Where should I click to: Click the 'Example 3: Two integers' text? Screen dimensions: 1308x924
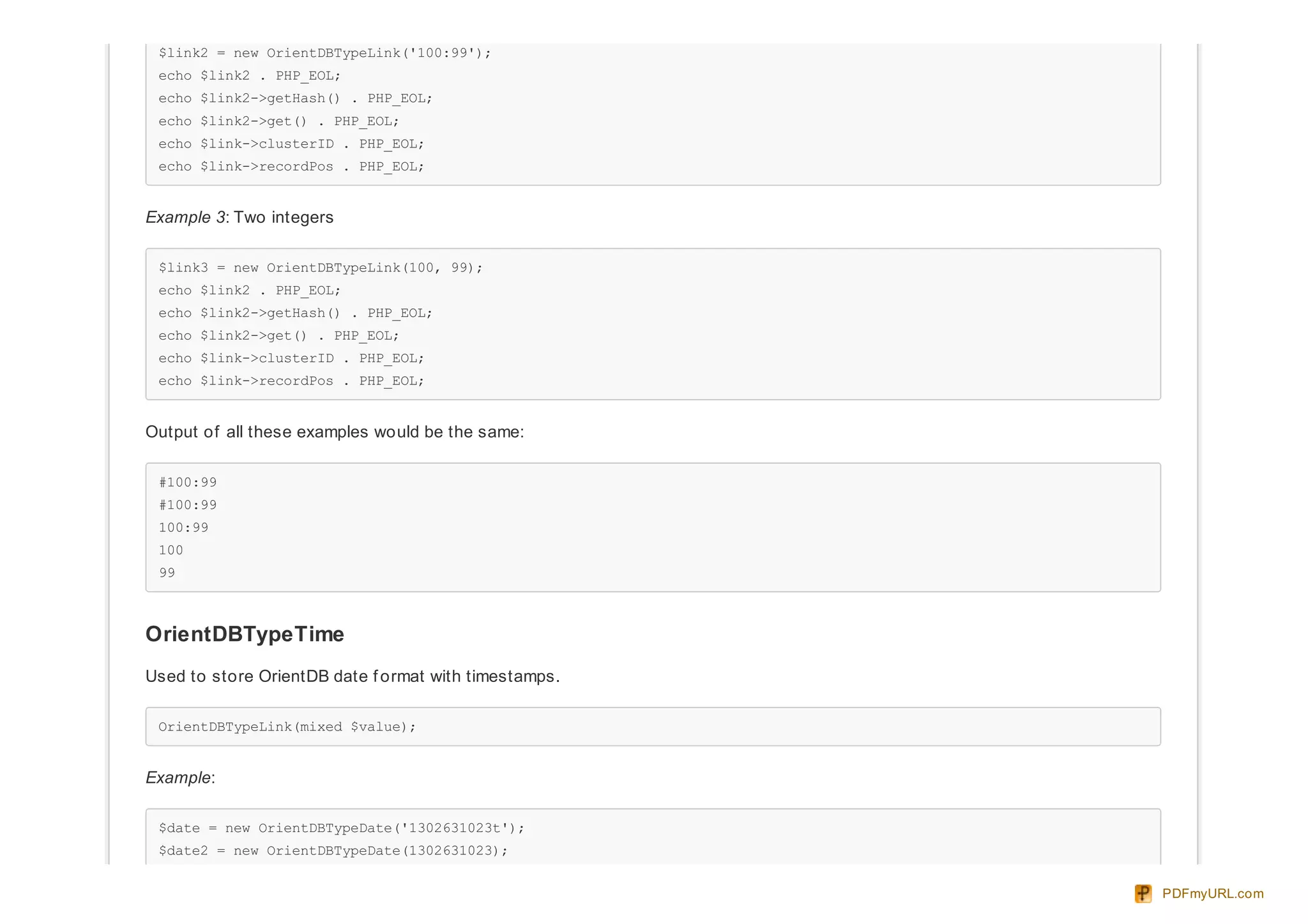click(240, 217)
